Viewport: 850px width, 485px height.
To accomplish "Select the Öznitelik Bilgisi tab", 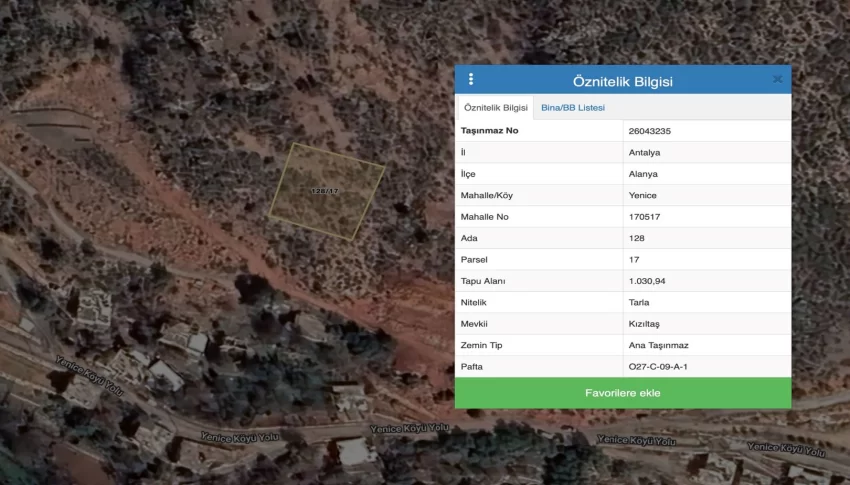I will (x=496, y=108).
